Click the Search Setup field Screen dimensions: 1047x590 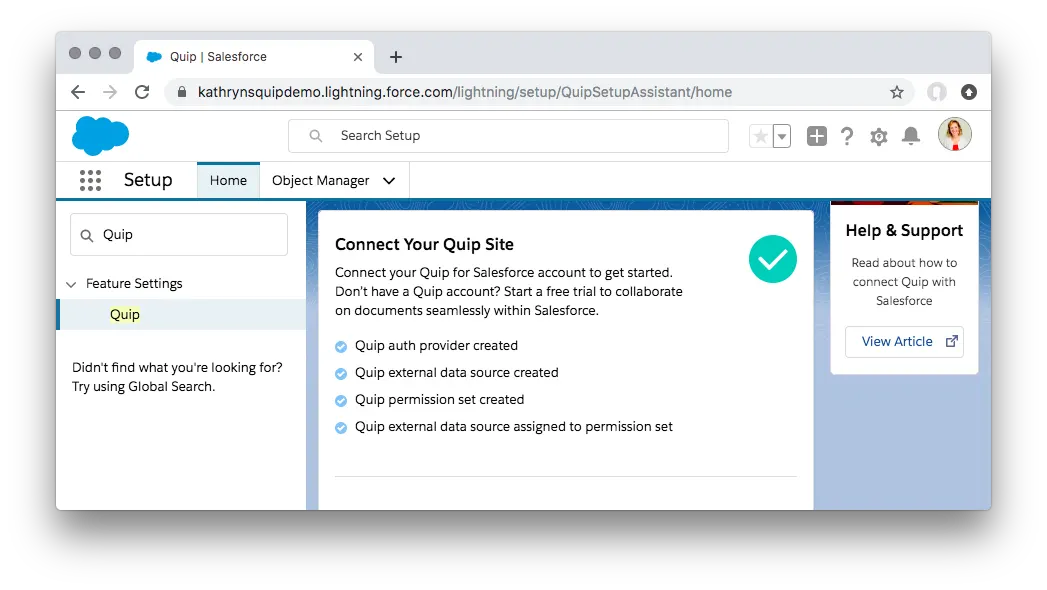(508, 136)
